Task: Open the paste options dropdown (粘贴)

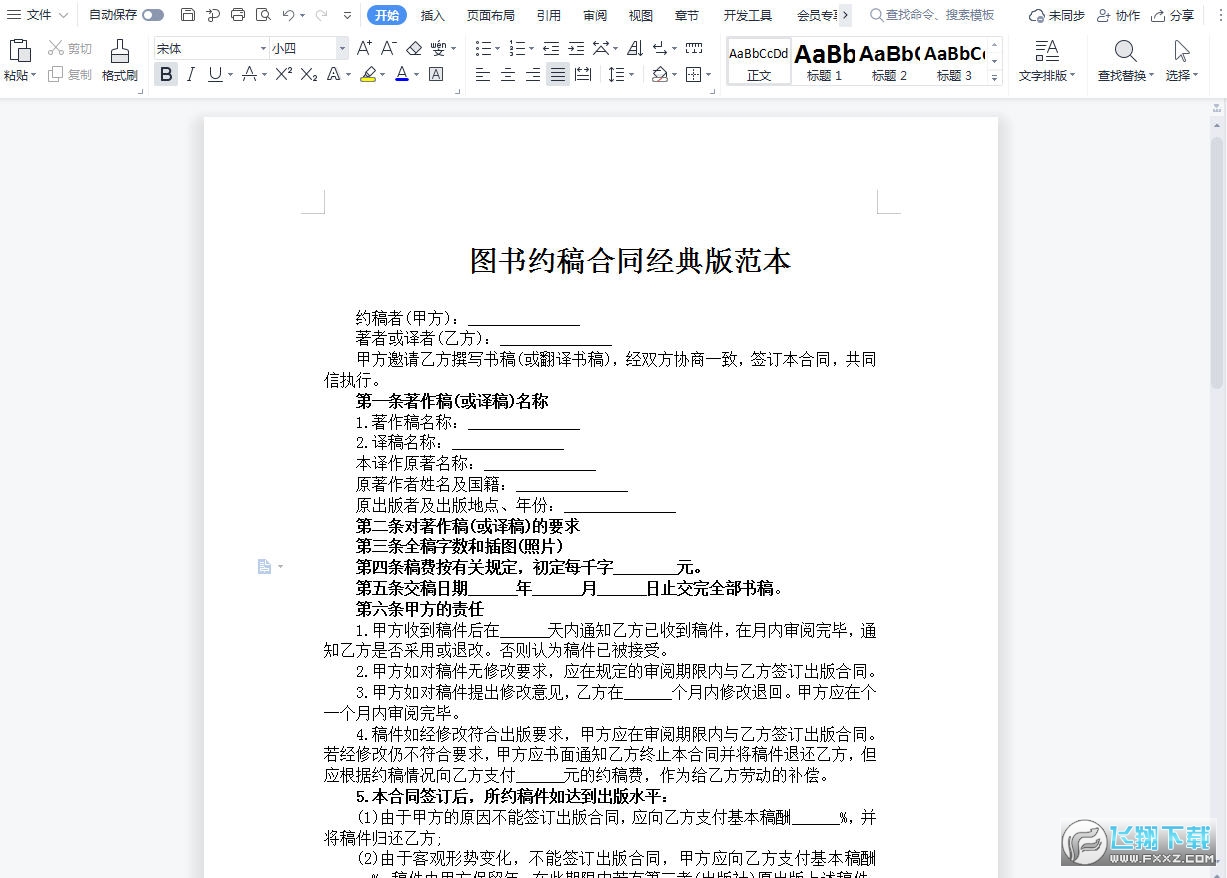Action: 19,76
